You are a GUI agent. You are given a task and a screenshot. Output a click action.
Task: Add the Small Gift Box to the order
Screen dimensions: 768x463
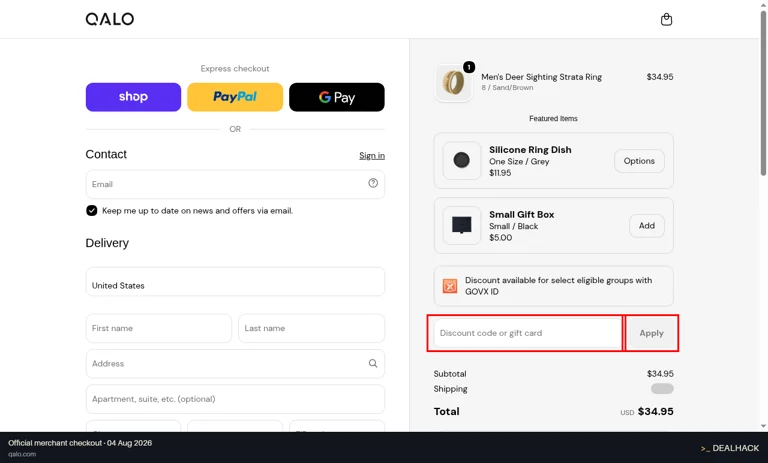647,226
